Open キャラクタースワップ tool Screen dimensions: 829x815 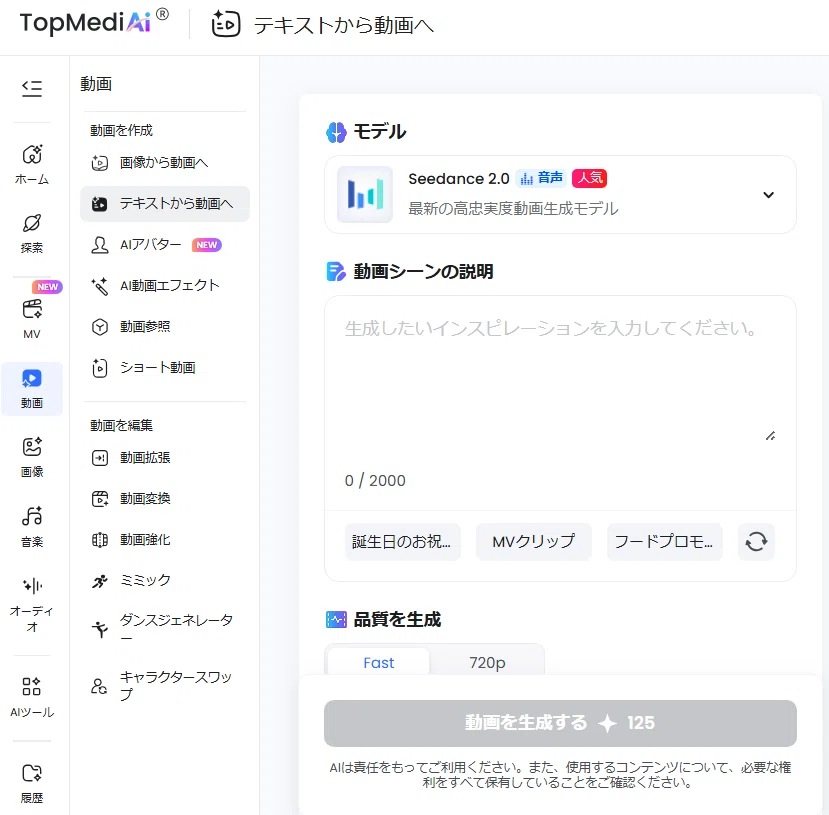pyautogui.click(x=164, y=686)
